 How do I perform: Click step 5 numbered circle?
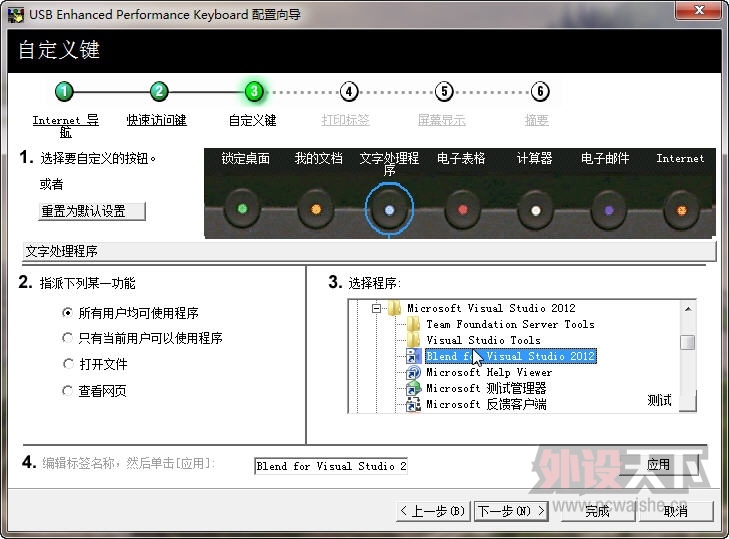[444, 92]
